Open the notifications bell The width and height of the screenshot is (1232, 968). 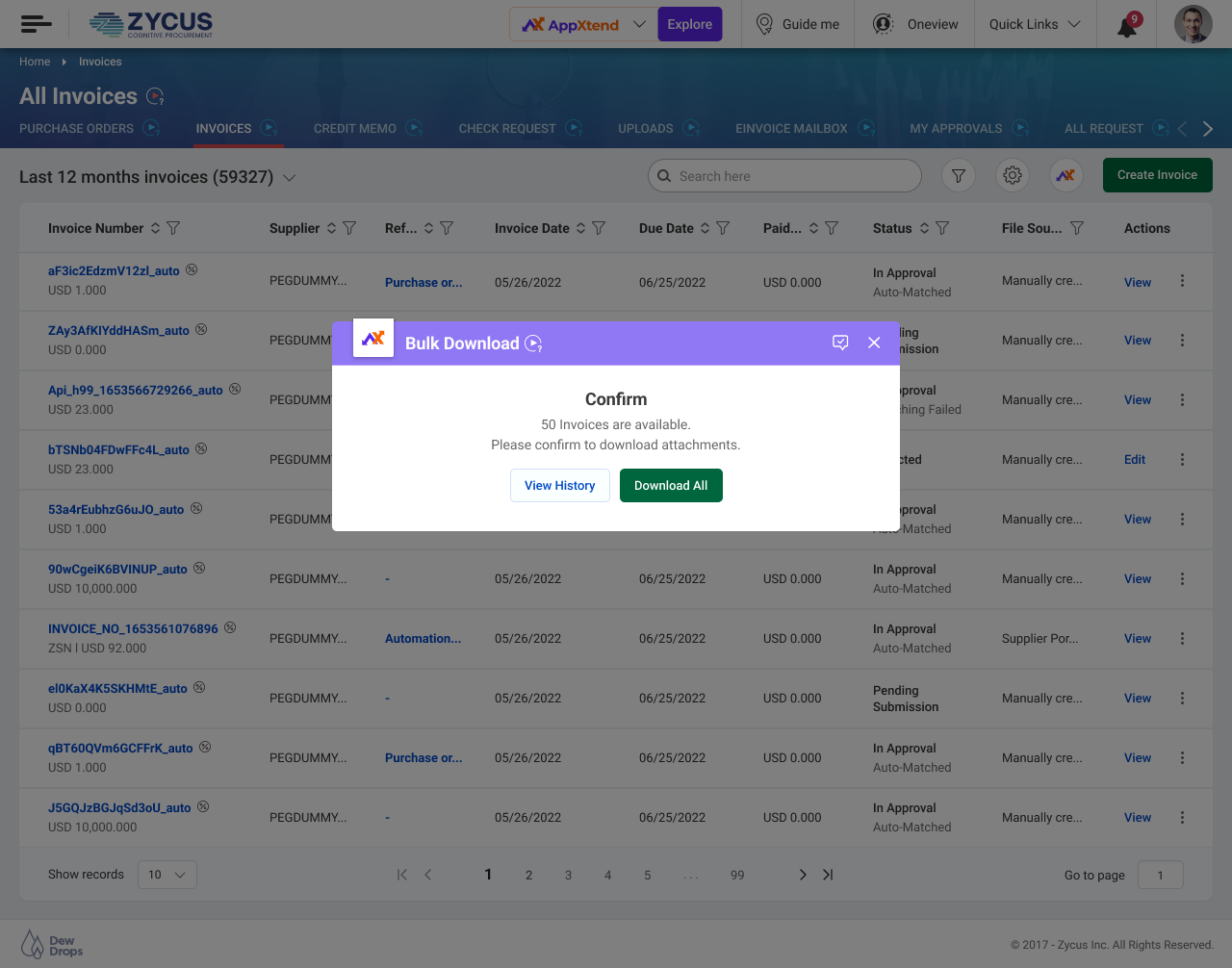pos(1126,26)
